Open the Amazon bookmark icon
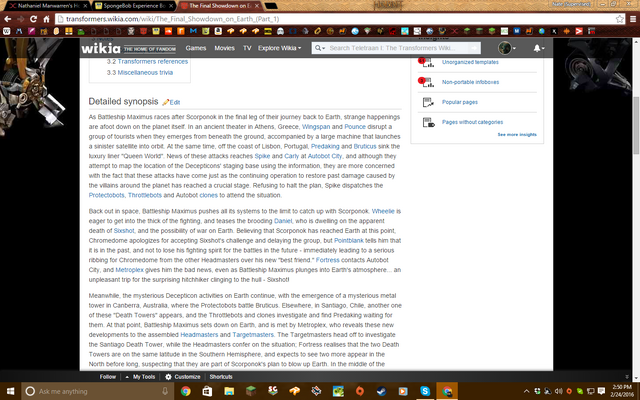This screenshot has height=400, width=640. click(218, 31)
